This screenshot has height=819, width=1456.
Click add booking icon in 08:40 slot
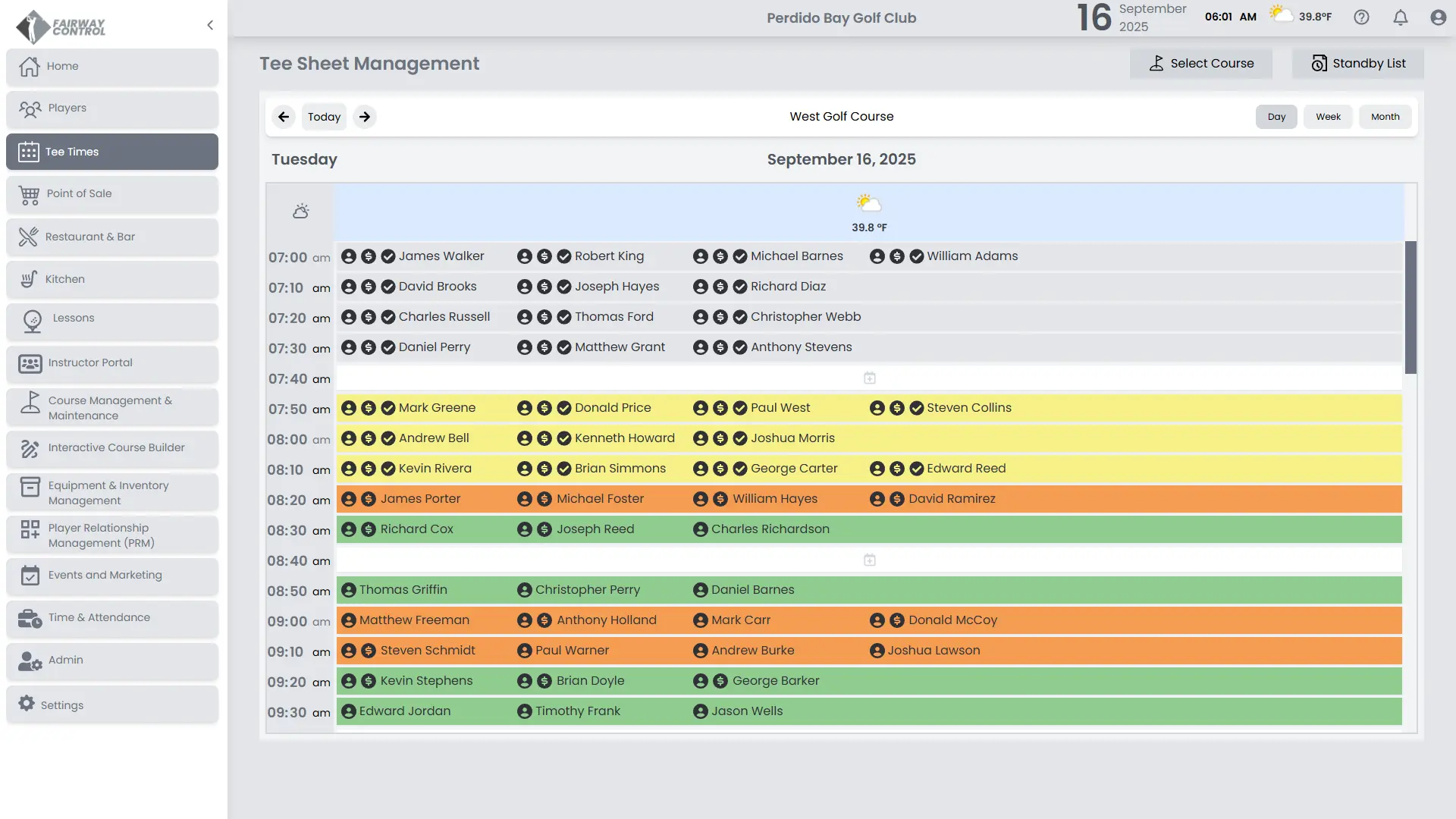[x=869, y=560]
